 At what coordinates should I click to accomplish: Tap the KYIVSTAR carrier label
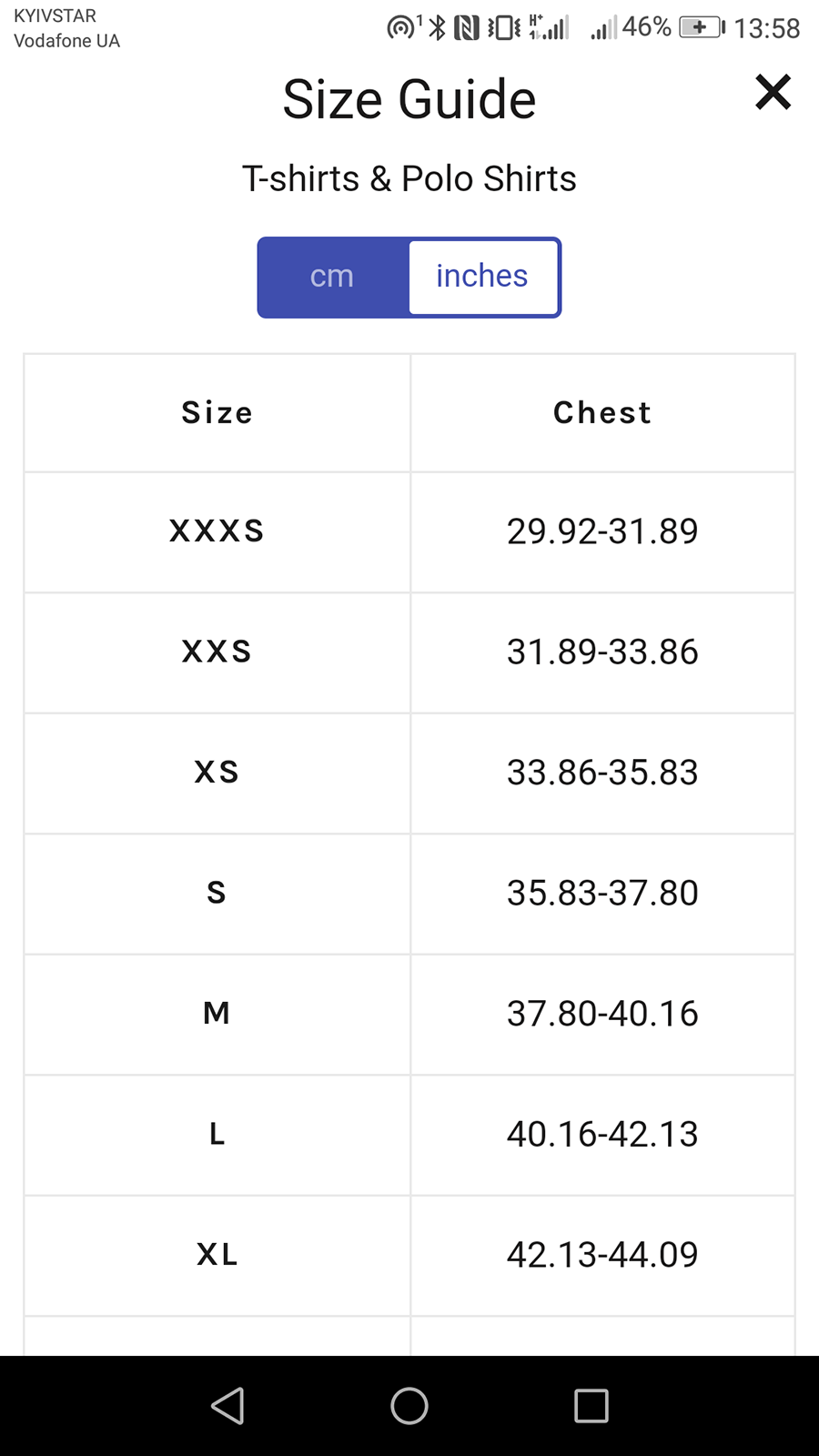pyautogui.click(x=56, y=15)
